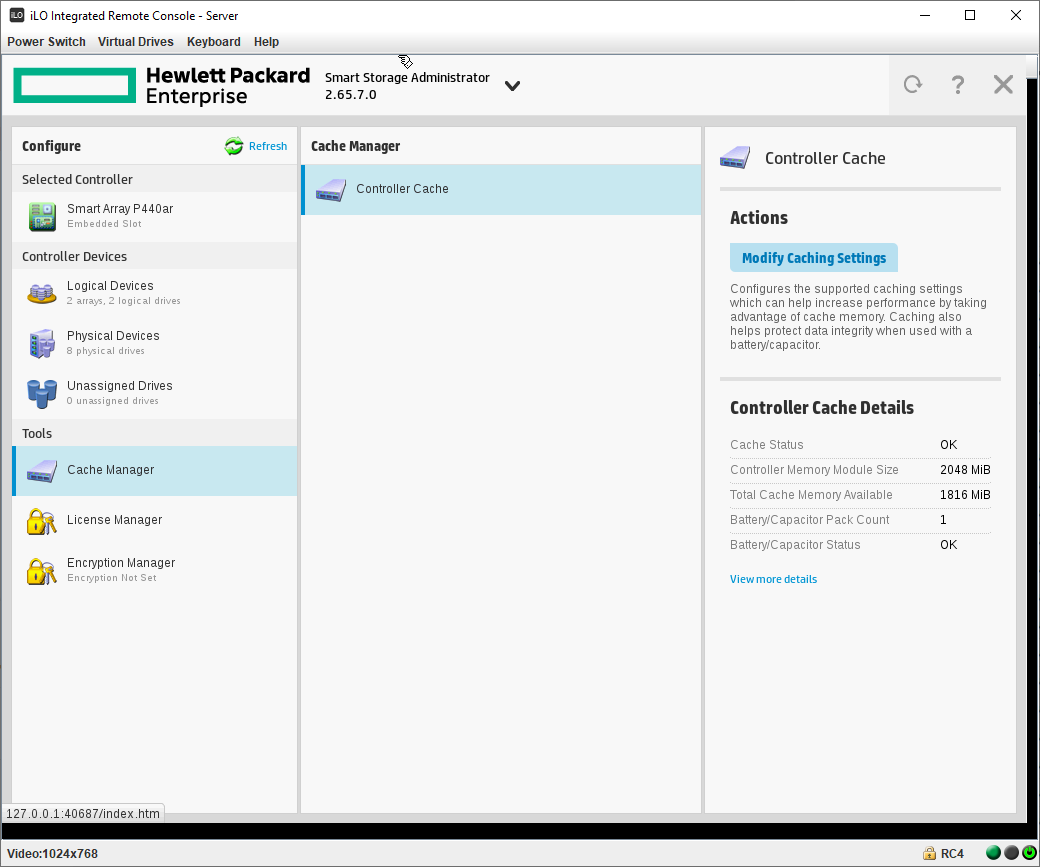Viewport: 1040px width, 867px height.
Task: Click the Battery/Capacitor Pack Count label
Action: (810, 519)
